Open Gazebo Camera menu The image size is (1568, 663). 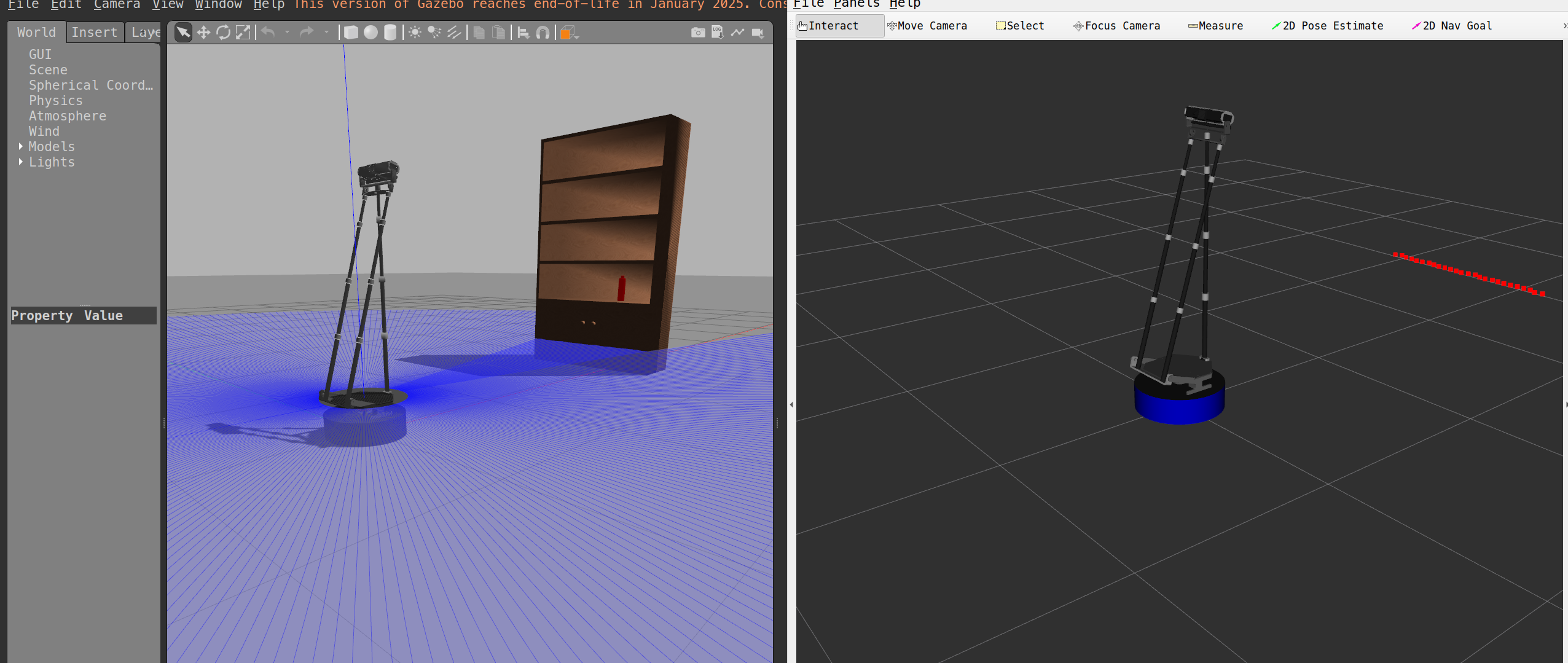[117, 4]
